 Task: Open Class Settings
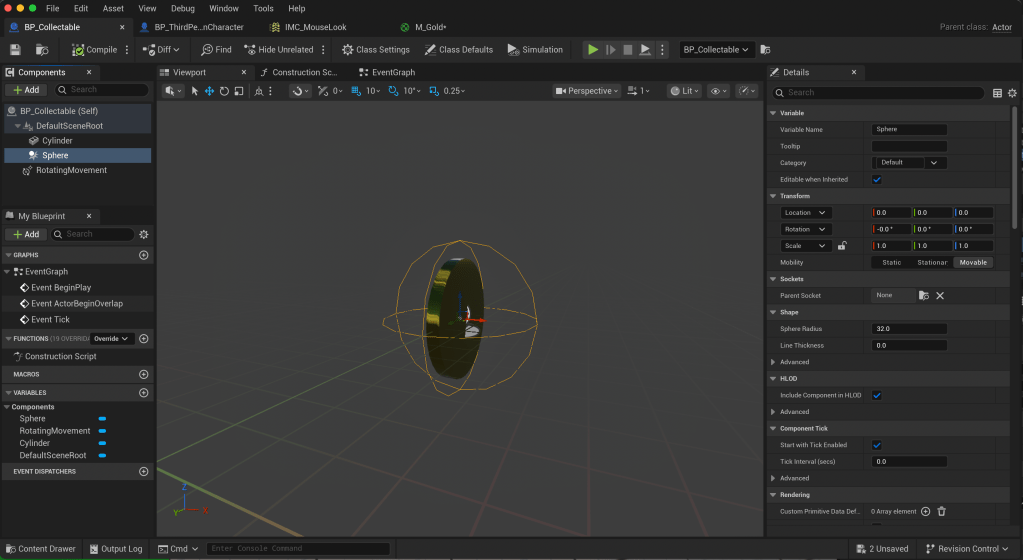(376, 49)
